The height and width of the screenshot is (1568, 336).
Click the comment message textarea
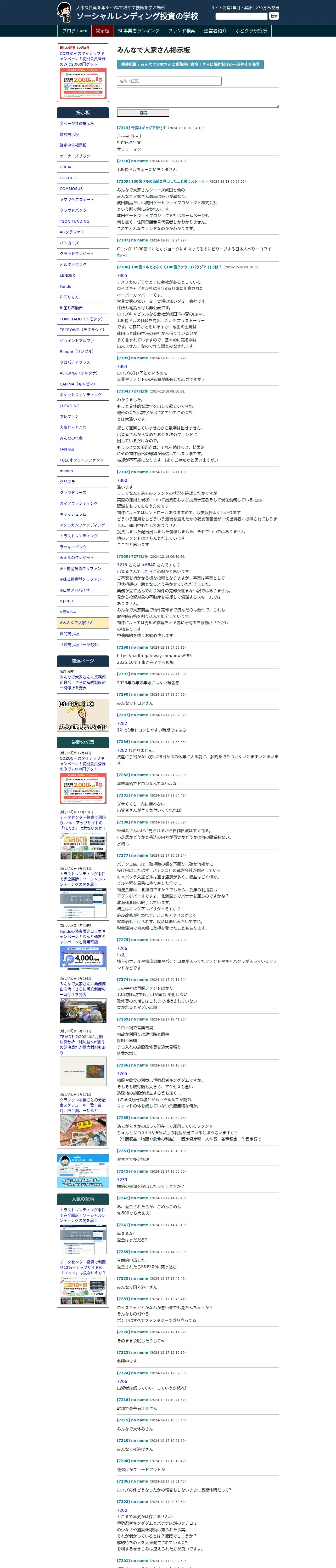point(198,97)
